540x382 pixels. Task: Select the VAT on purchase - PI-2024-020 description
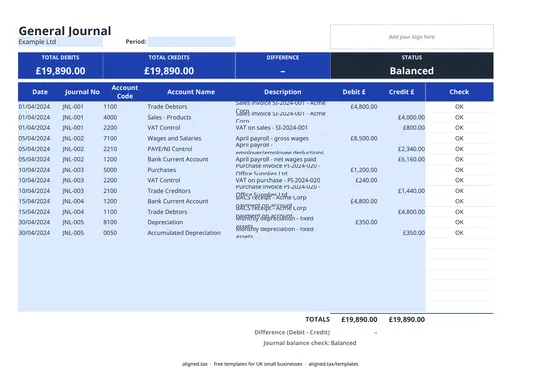point(278,180)
